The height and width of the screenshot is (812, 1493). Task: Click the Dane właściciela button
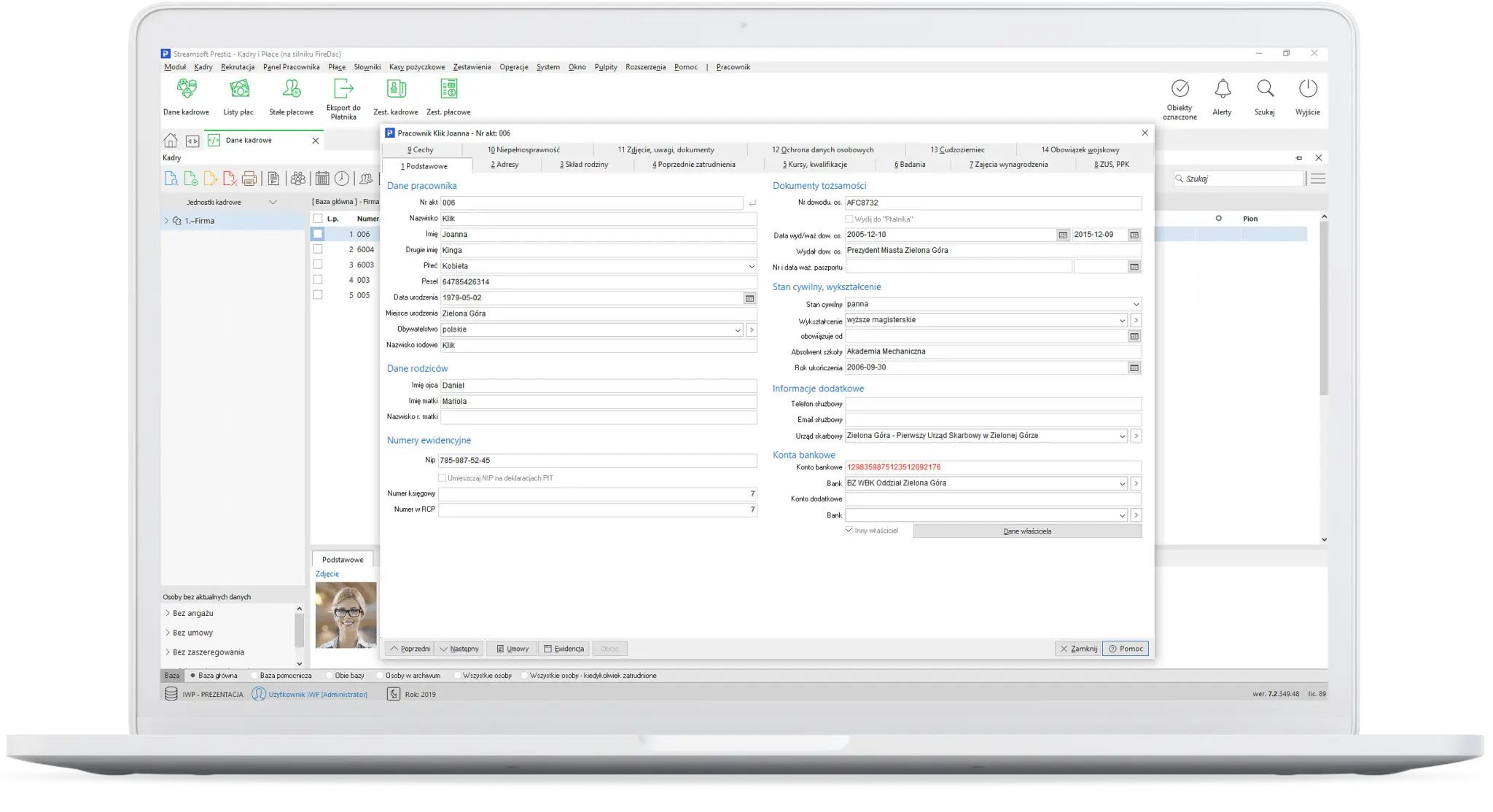pos(1026,531)
